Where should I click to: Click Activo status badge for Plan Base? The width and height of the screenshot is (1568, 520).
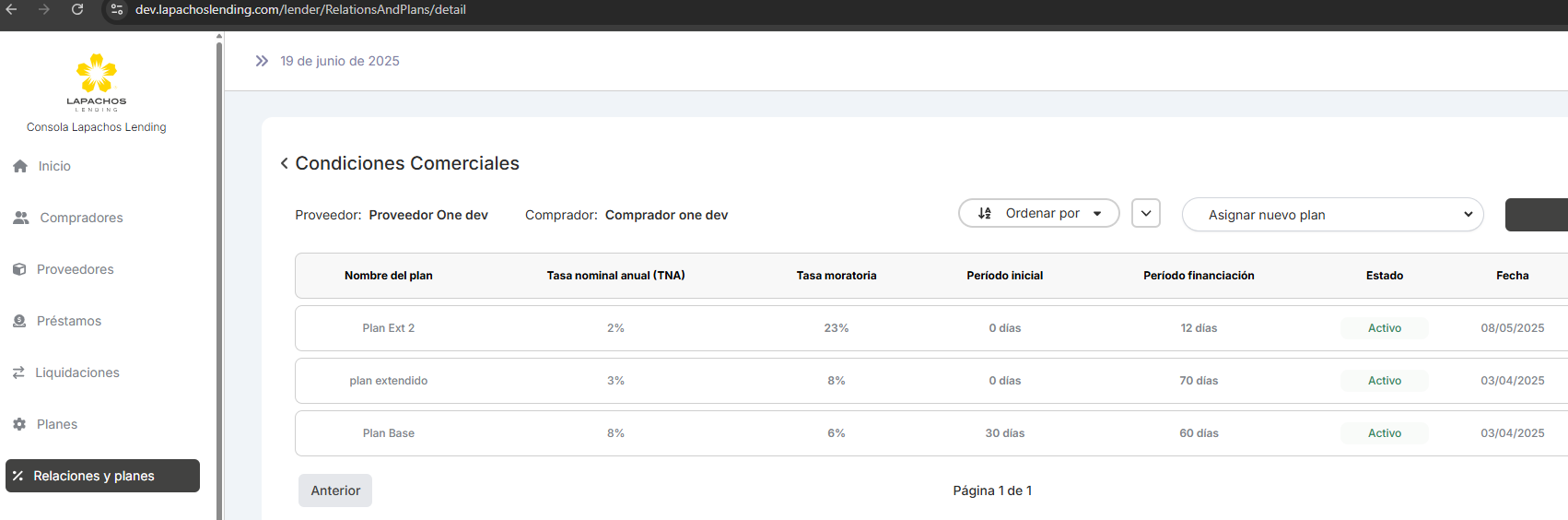[x=1384, y=433]
